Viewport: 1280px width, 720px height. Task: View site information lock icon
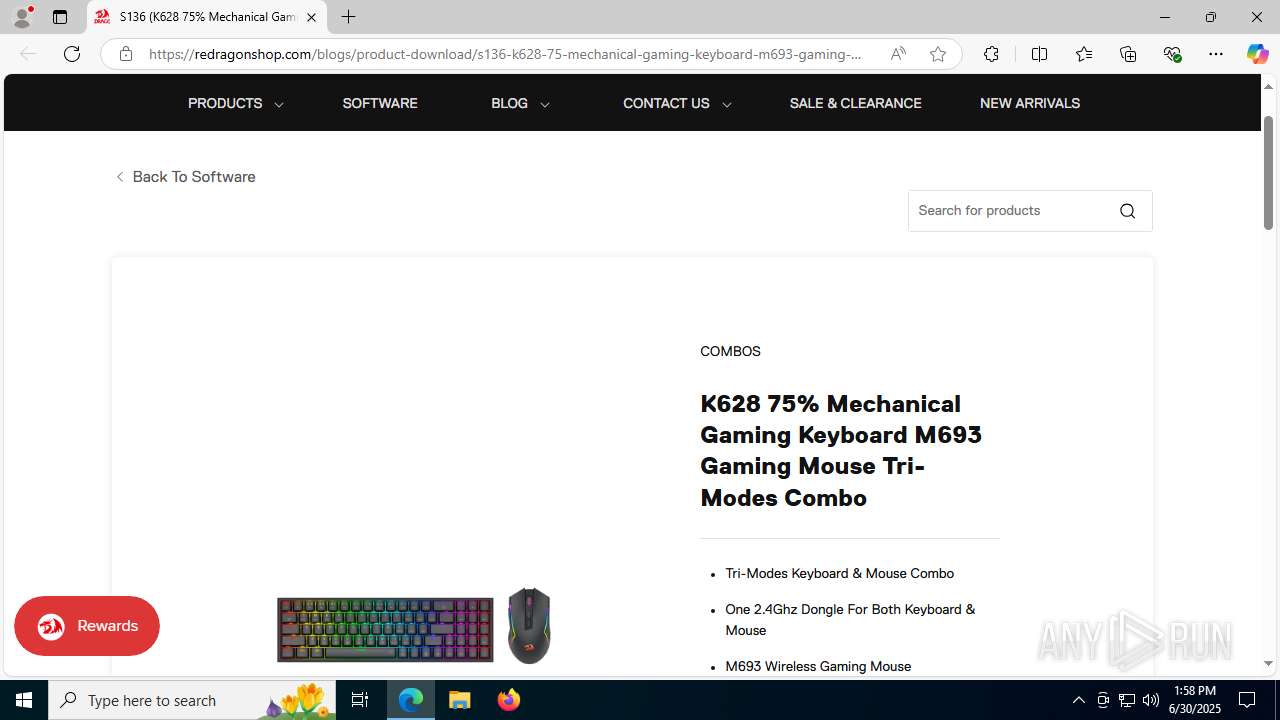click(x=126, y=54)
